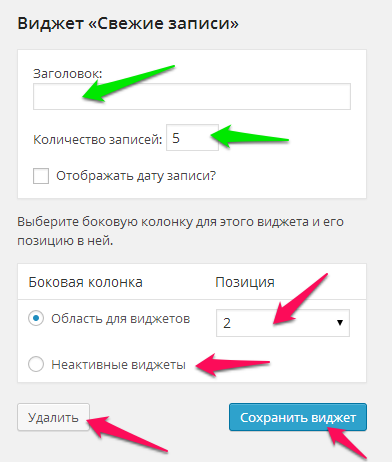392x462 pixels.
Task: Click the black arrow of position dropdown
Action: click(x=340, y=323)
